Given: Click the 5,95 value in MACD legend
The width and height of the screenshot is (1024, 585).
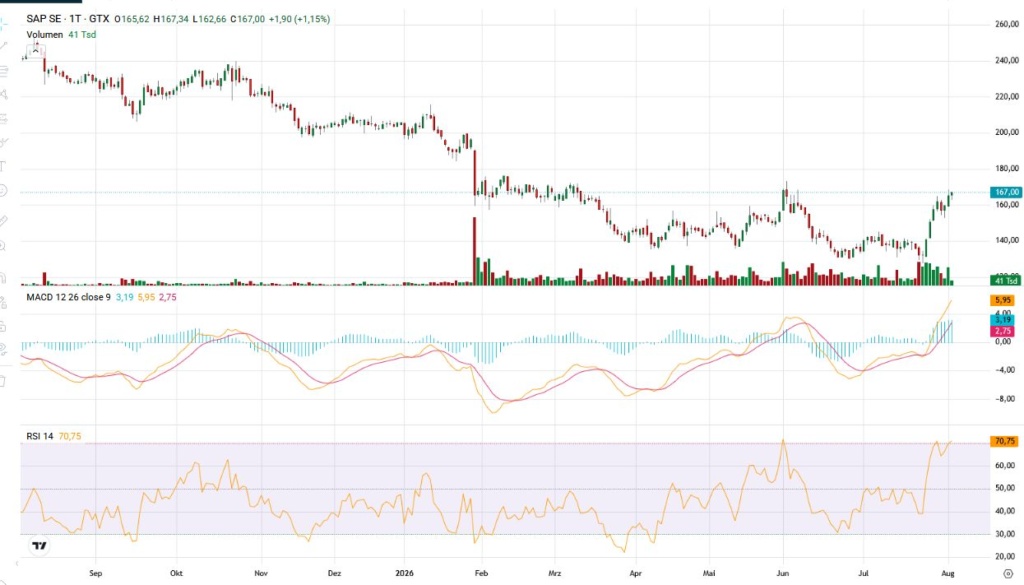Looking at the screenshot, I should click(146, 297).
